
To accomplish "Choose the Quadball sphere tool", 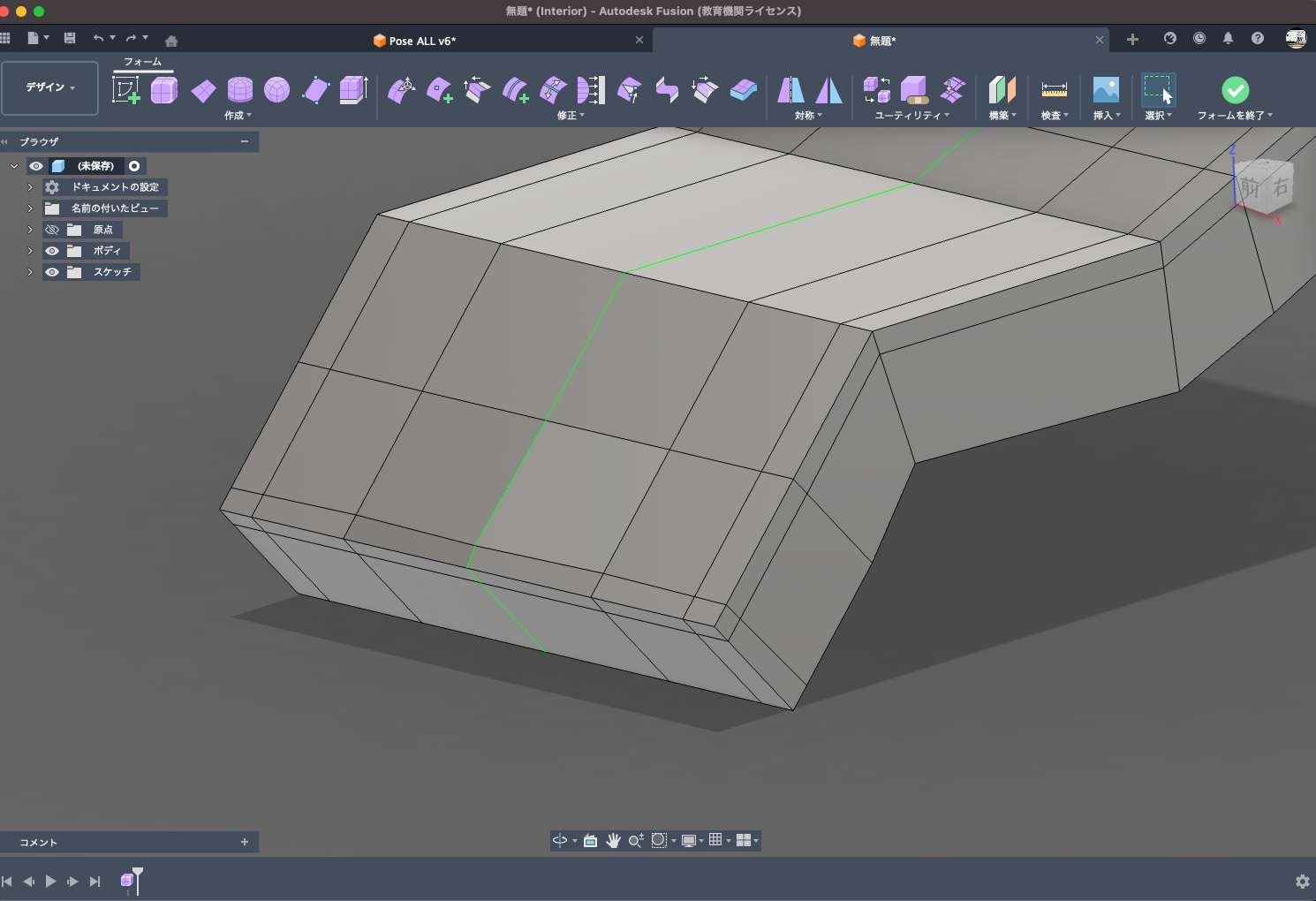I will 276,90.
